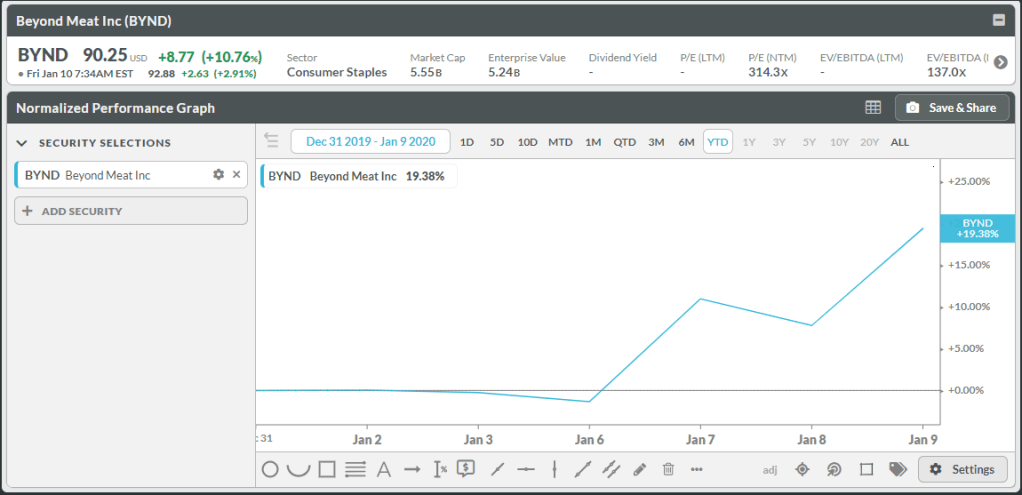Select the rectangle drawing tool

[327, 469]
